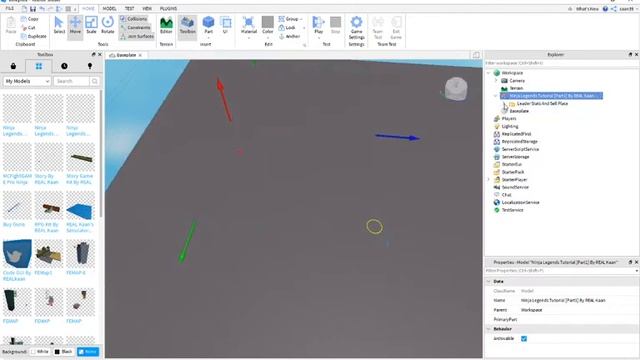Expand the Camera node
This screenshot has height=360, width=640.
(496, 81)
